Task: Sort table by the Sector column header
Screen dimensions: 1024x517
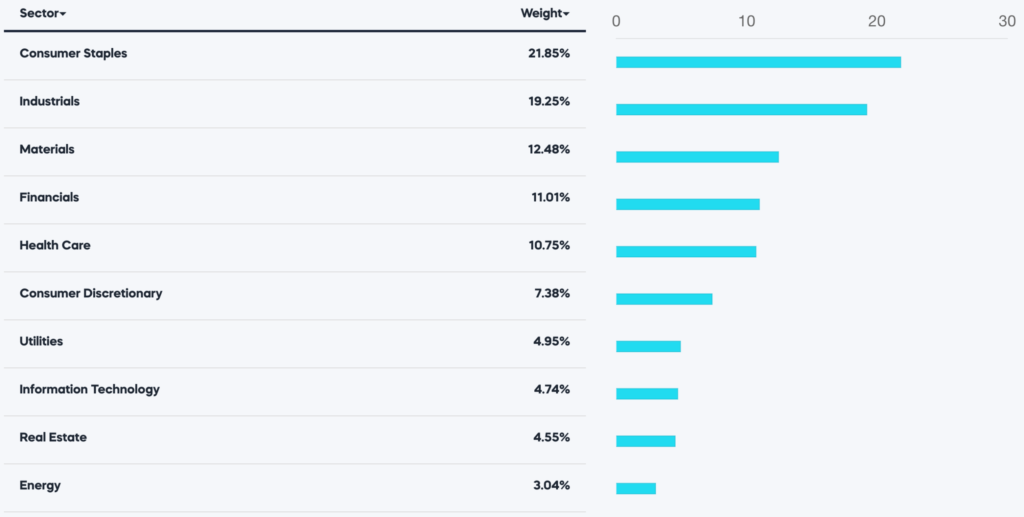Action: tap(42, 14)
